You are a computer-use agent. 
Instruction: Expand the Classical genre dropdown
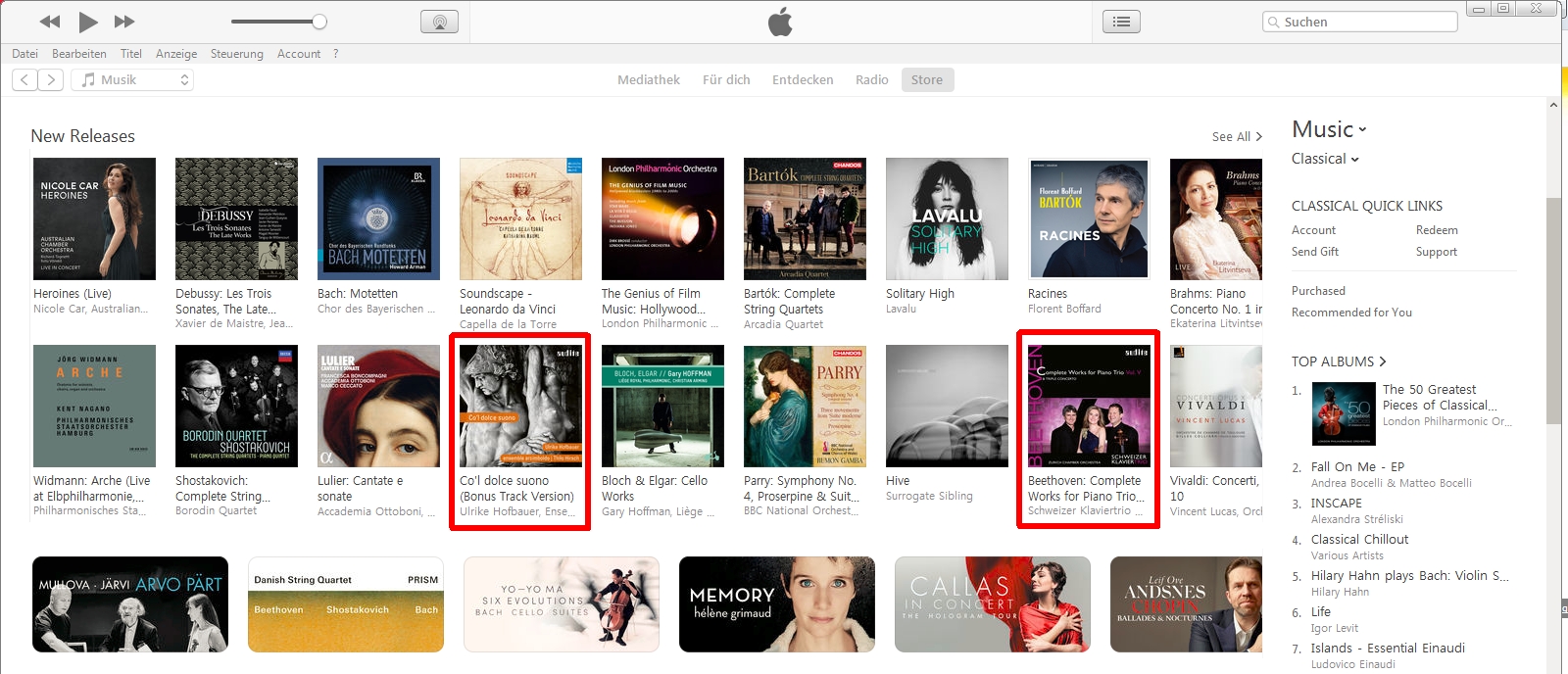pos(1325,159)
